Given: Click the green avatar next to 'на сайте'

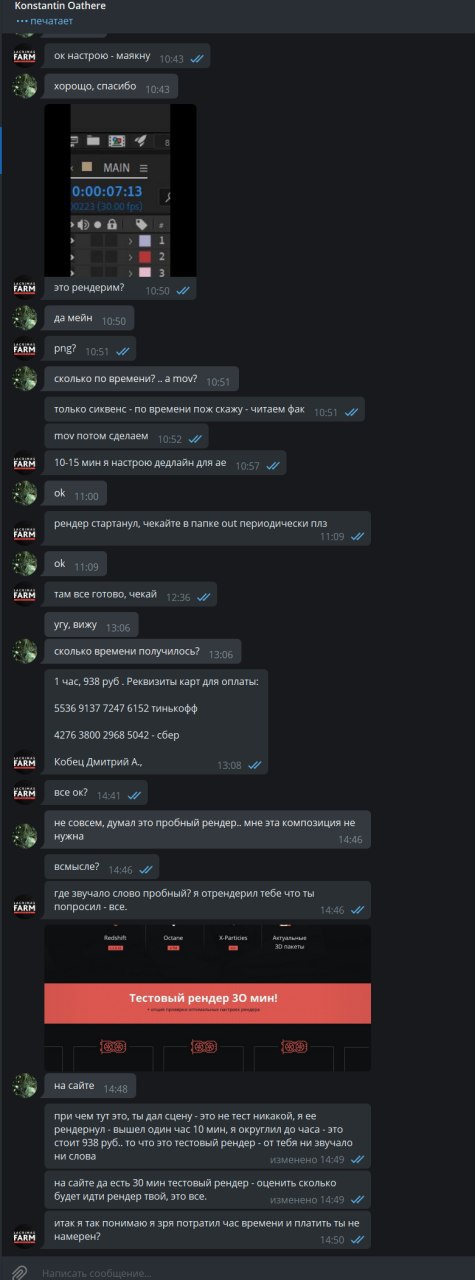Looking at the screenshot, I should point(24,1084).
